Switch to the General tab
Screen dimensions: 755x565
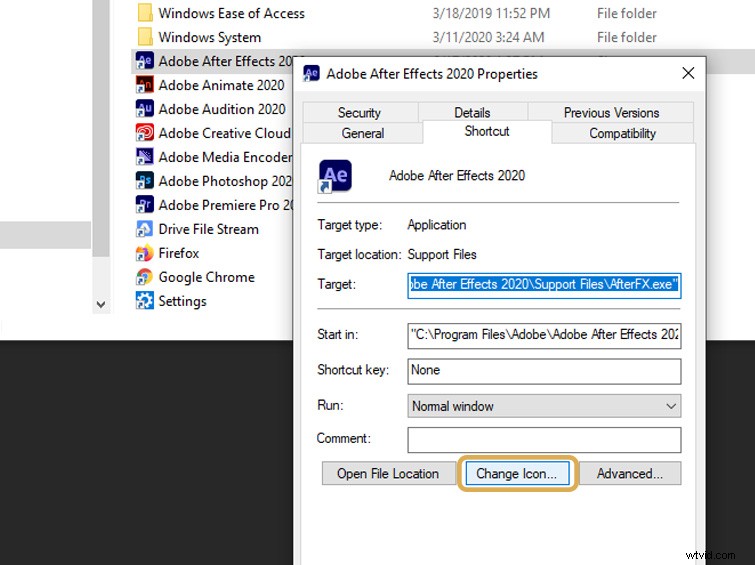tap(363, 133)
